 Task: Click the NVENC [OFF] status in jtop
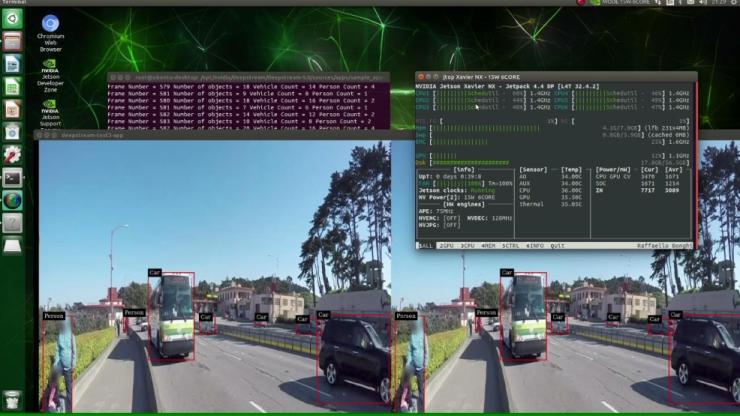(439, 218)
